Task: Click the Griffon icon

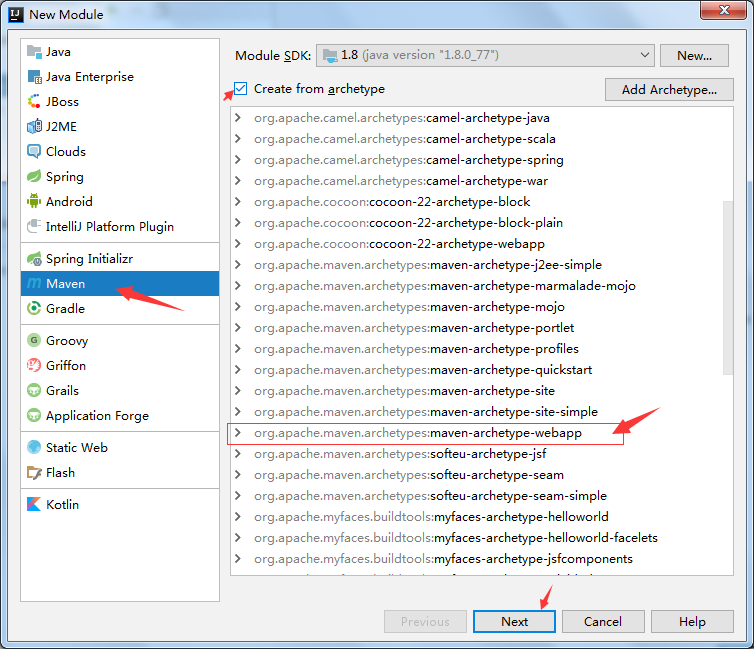Action: coord(34,365)
